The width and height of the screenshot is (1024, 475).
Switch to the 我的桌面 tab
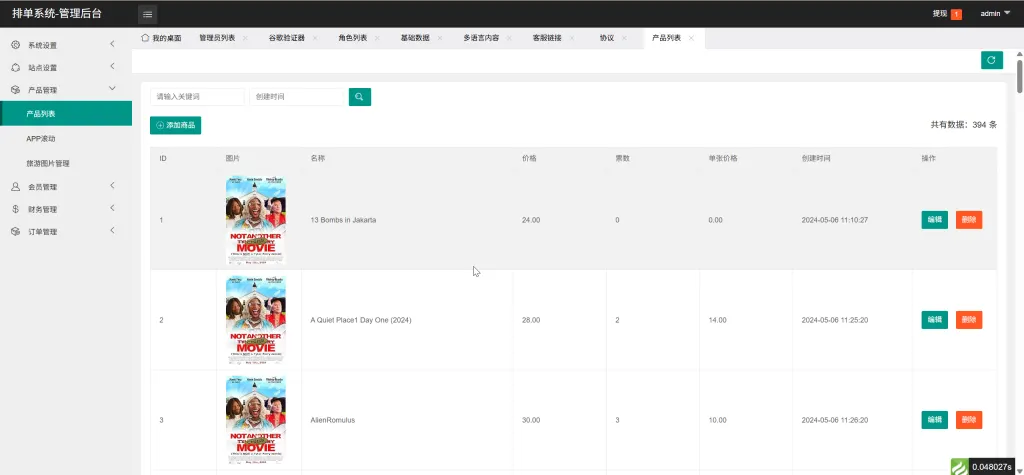click(x=161, y=39)
